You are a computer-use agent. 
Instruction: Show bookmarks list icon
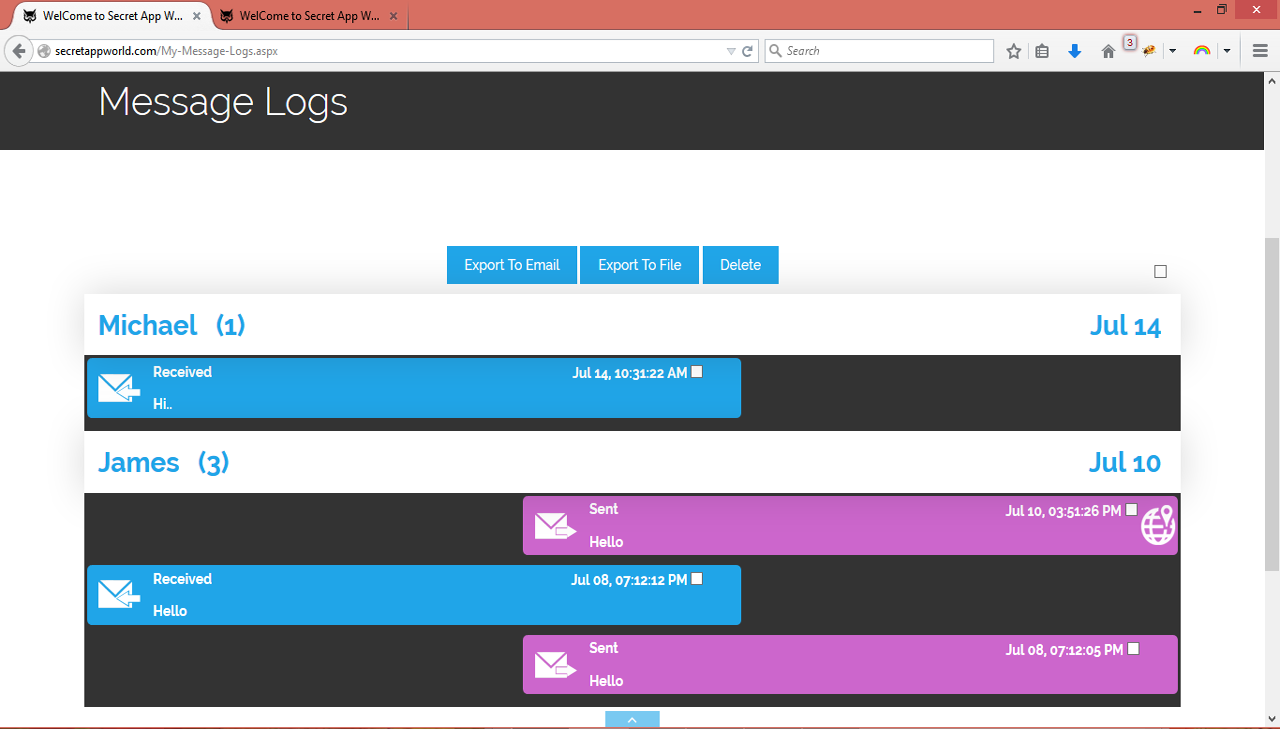pos(1042,51)
